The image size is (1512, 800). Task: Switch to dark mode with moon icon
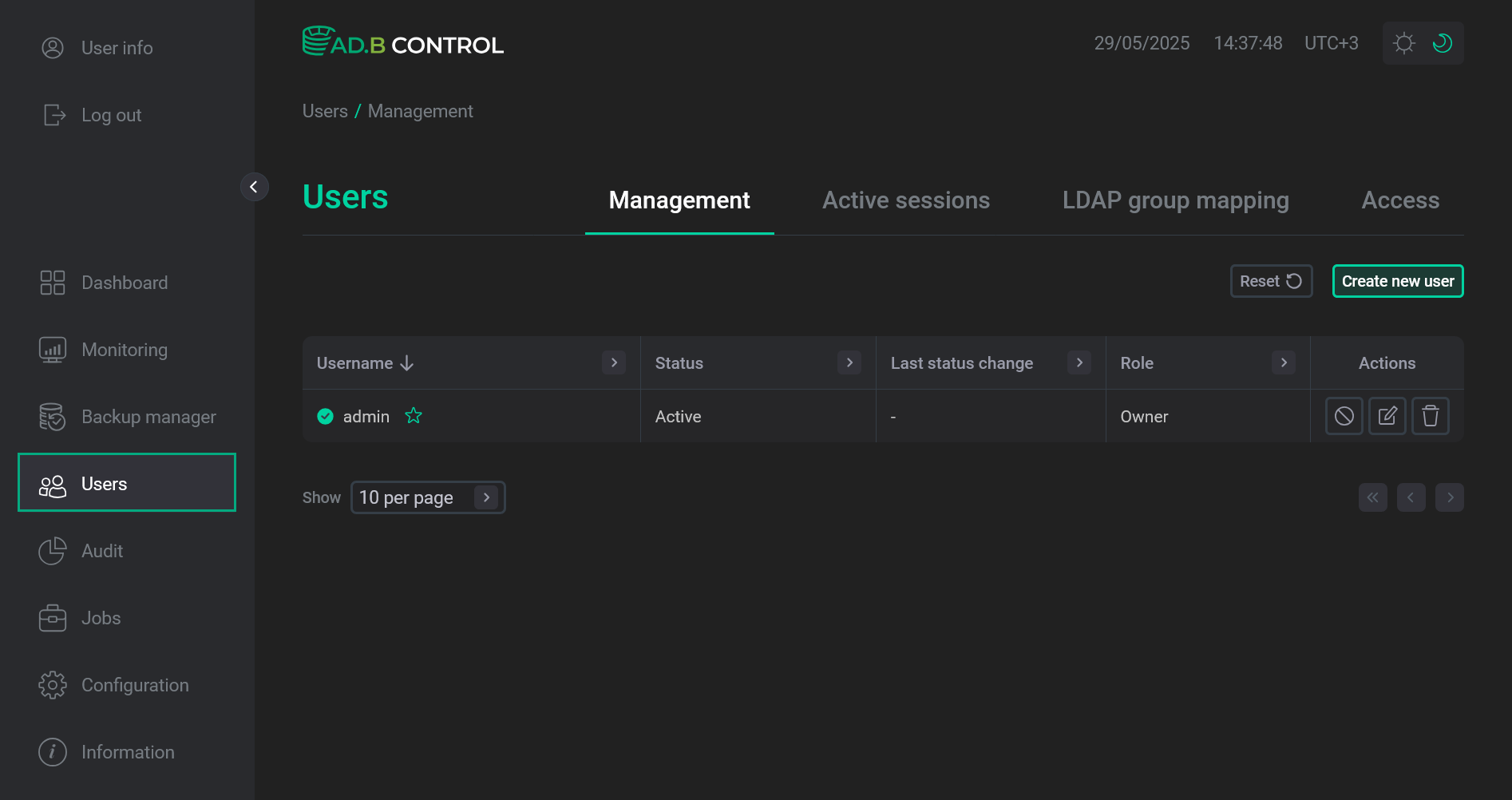point(1442,43)
